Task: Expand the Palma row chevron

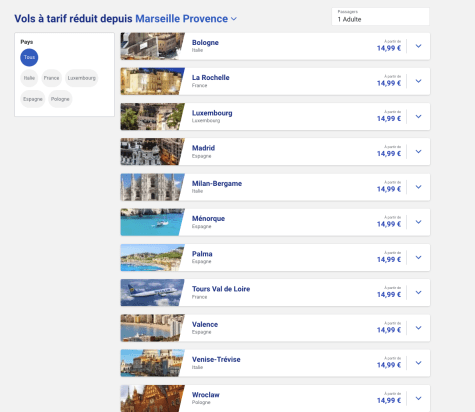Action: coord(419,257)
